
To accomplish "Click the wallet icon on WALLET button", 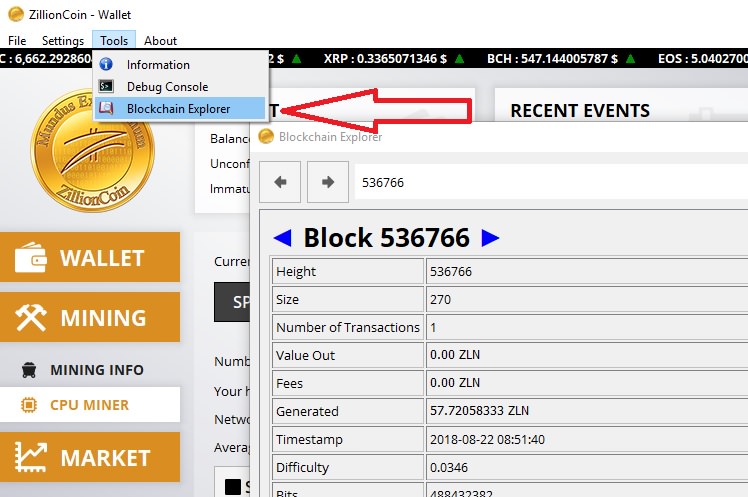I will [31, 258].
